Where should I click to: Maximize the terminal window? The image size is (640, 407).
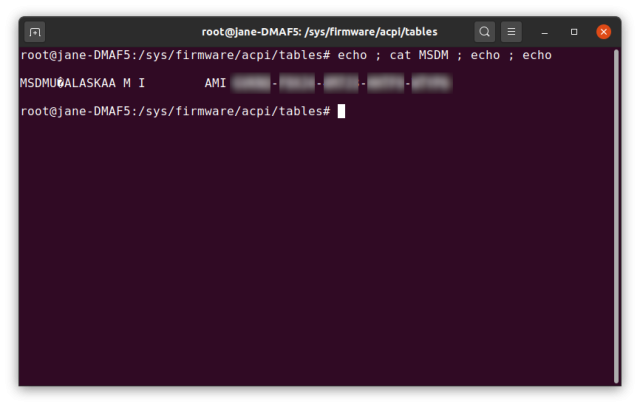coord(574,32)
